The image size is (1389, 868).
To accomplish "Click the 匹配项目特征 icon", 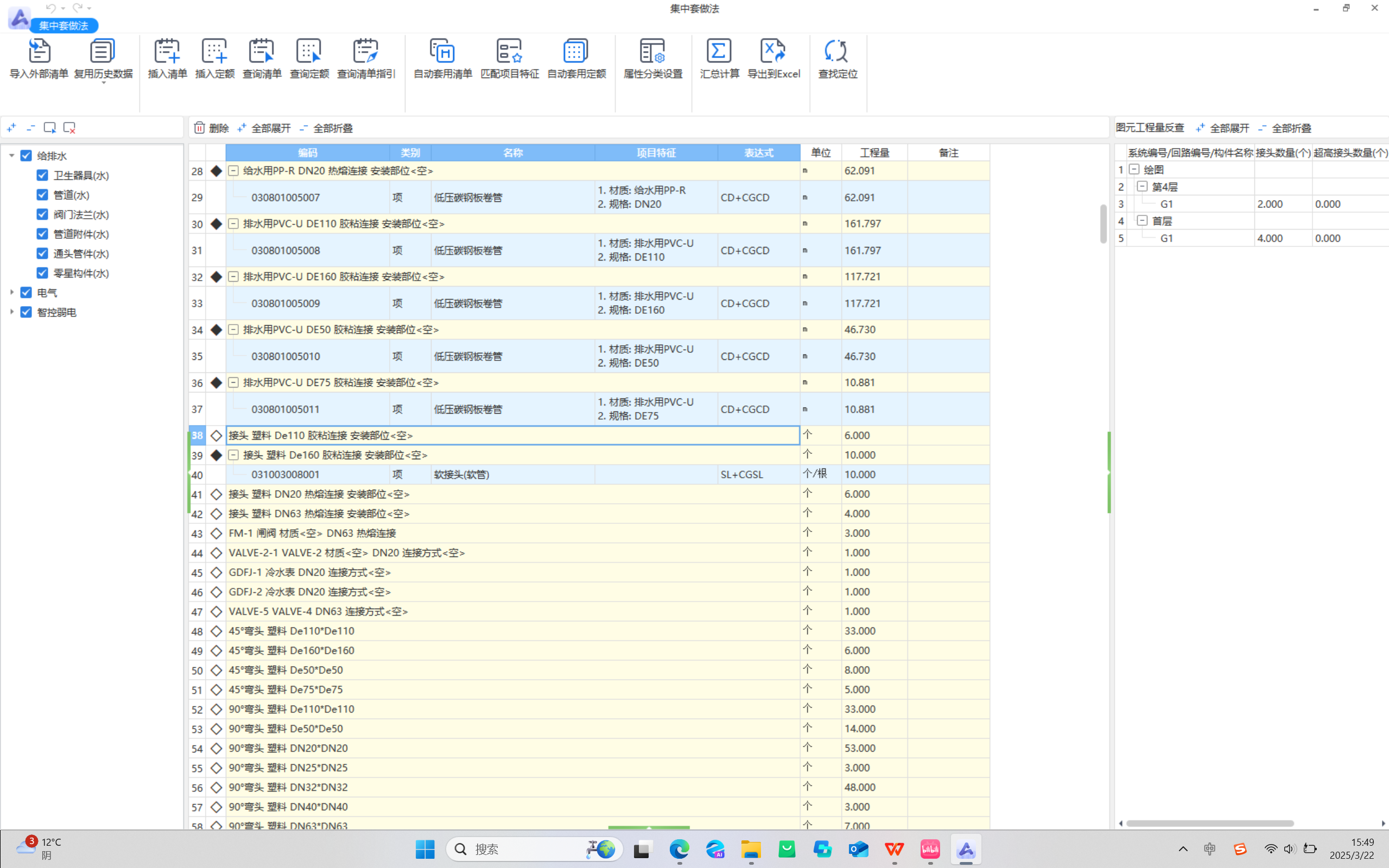I will (x=509, y=50).
